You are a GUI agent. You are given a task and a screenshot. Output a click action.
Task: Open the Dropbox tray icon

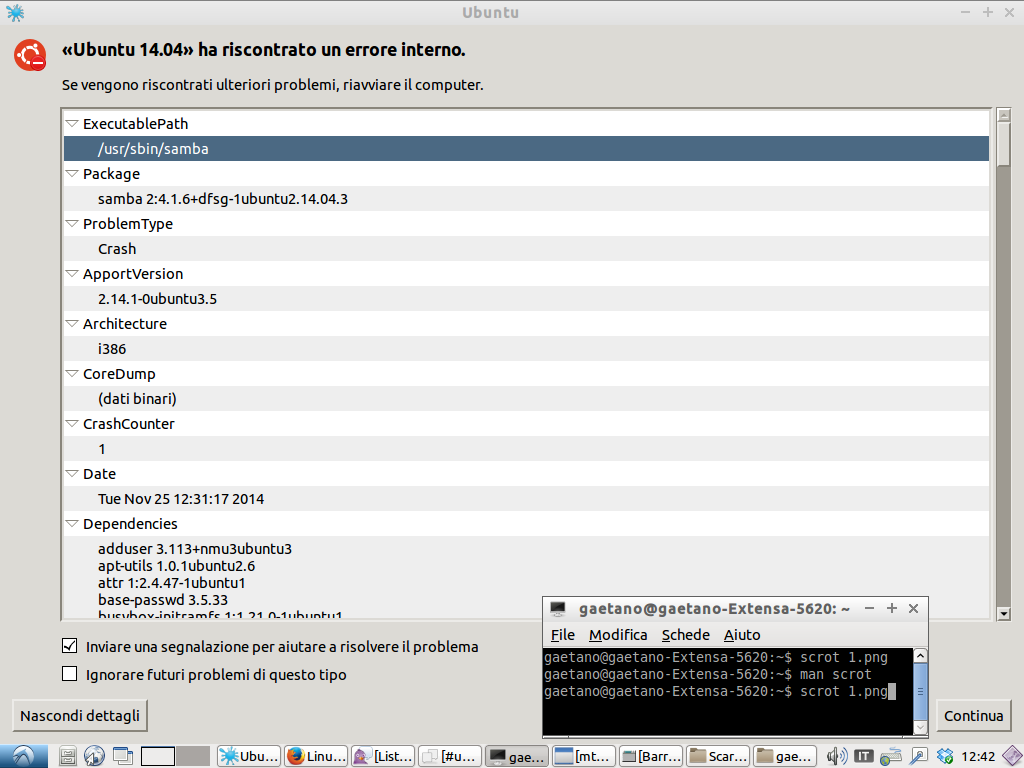pyautogui.click(x=944, y=756)
